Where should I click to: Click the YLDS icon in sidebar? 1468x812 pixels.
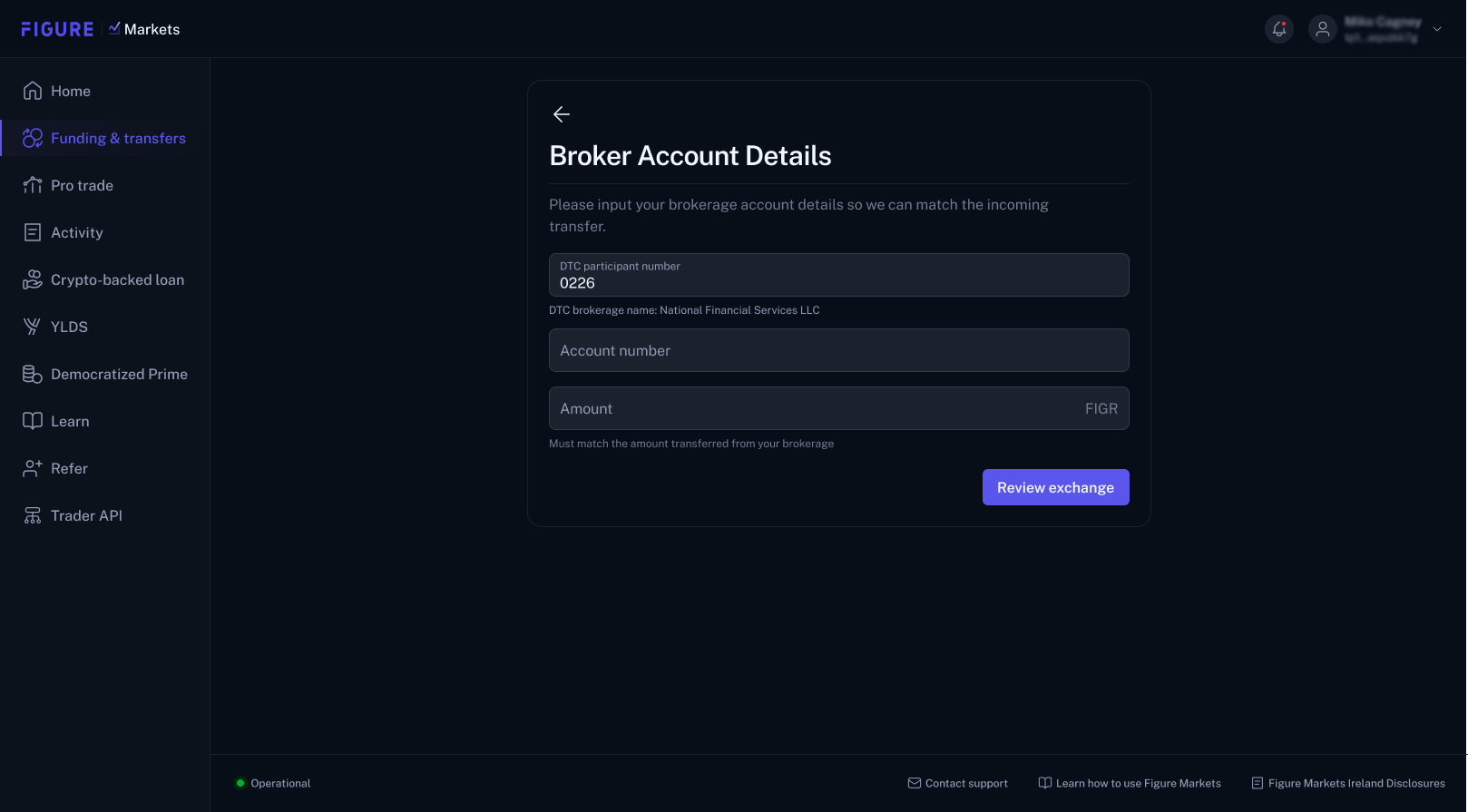point(33,327)
